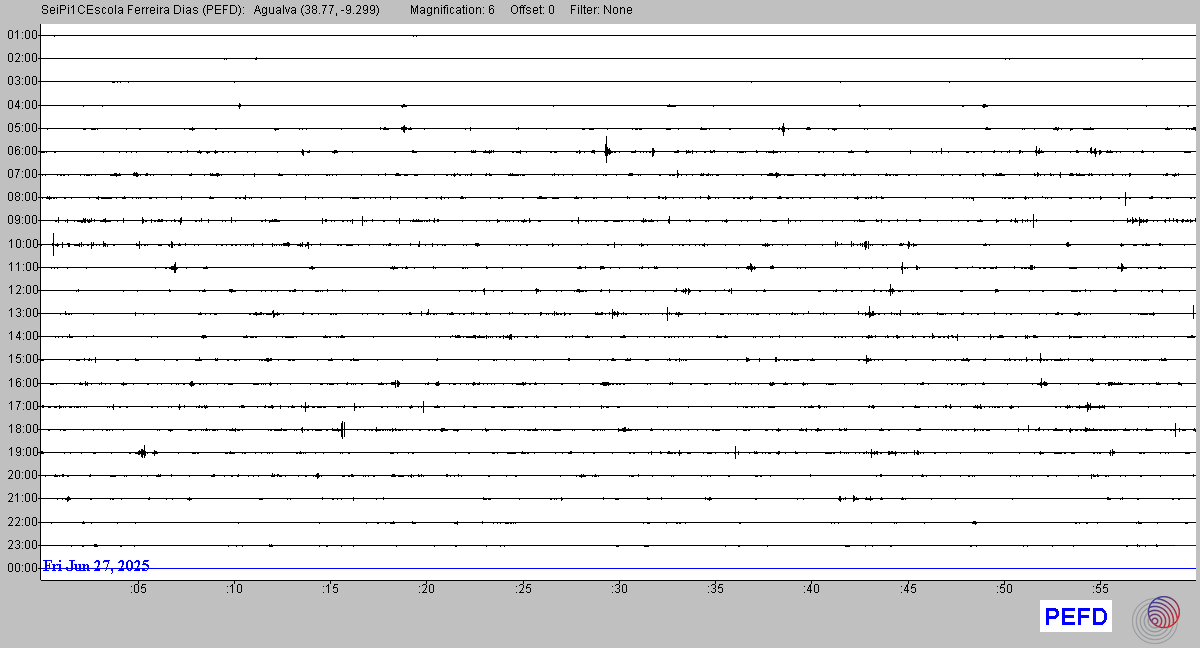Click the spike at start of 10:00 trace
This screenshot has width=1200, height=648.
[53, 243]
